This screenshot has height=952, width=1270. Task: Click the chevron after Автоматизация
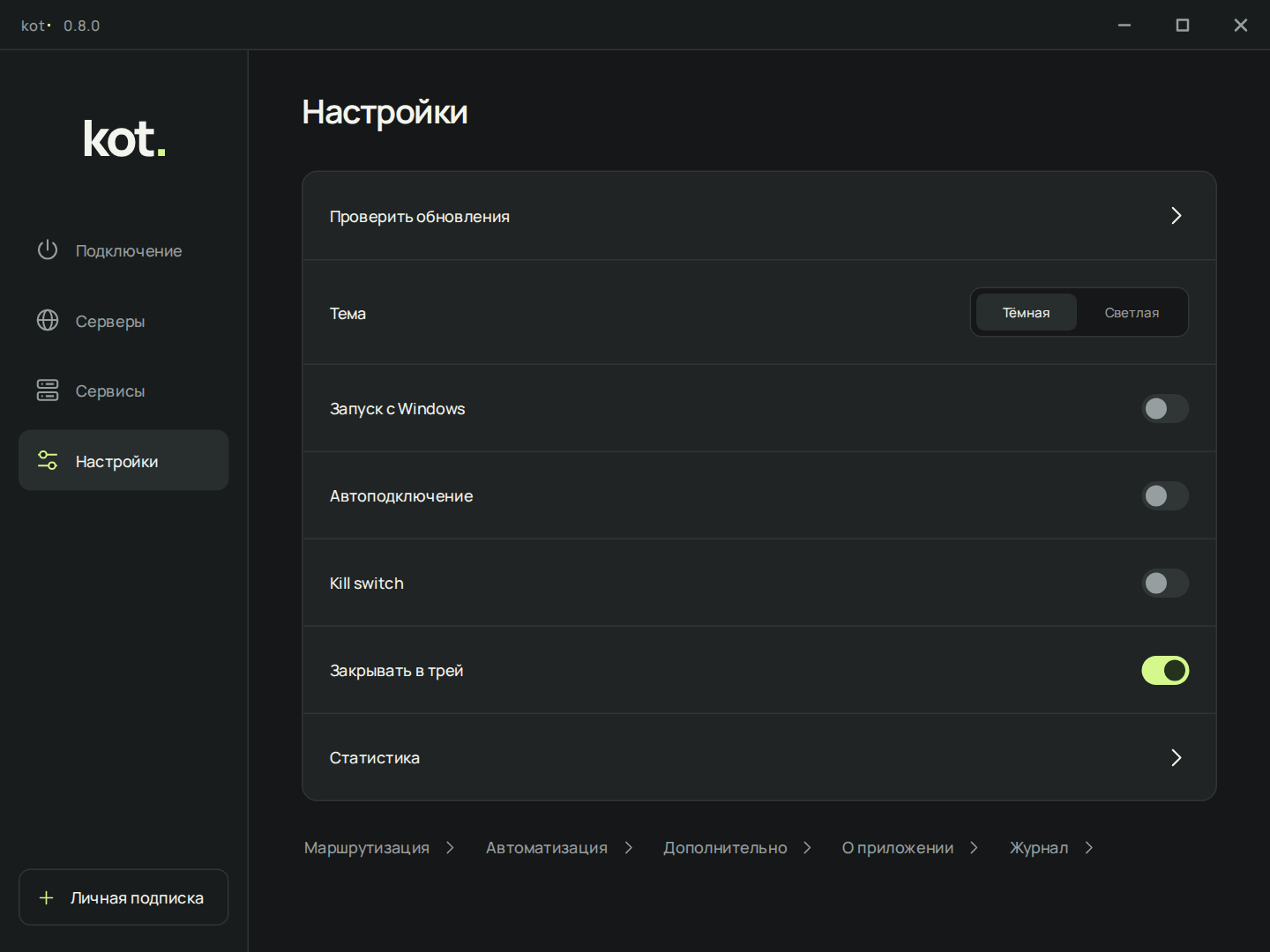(x=629, y=847)
